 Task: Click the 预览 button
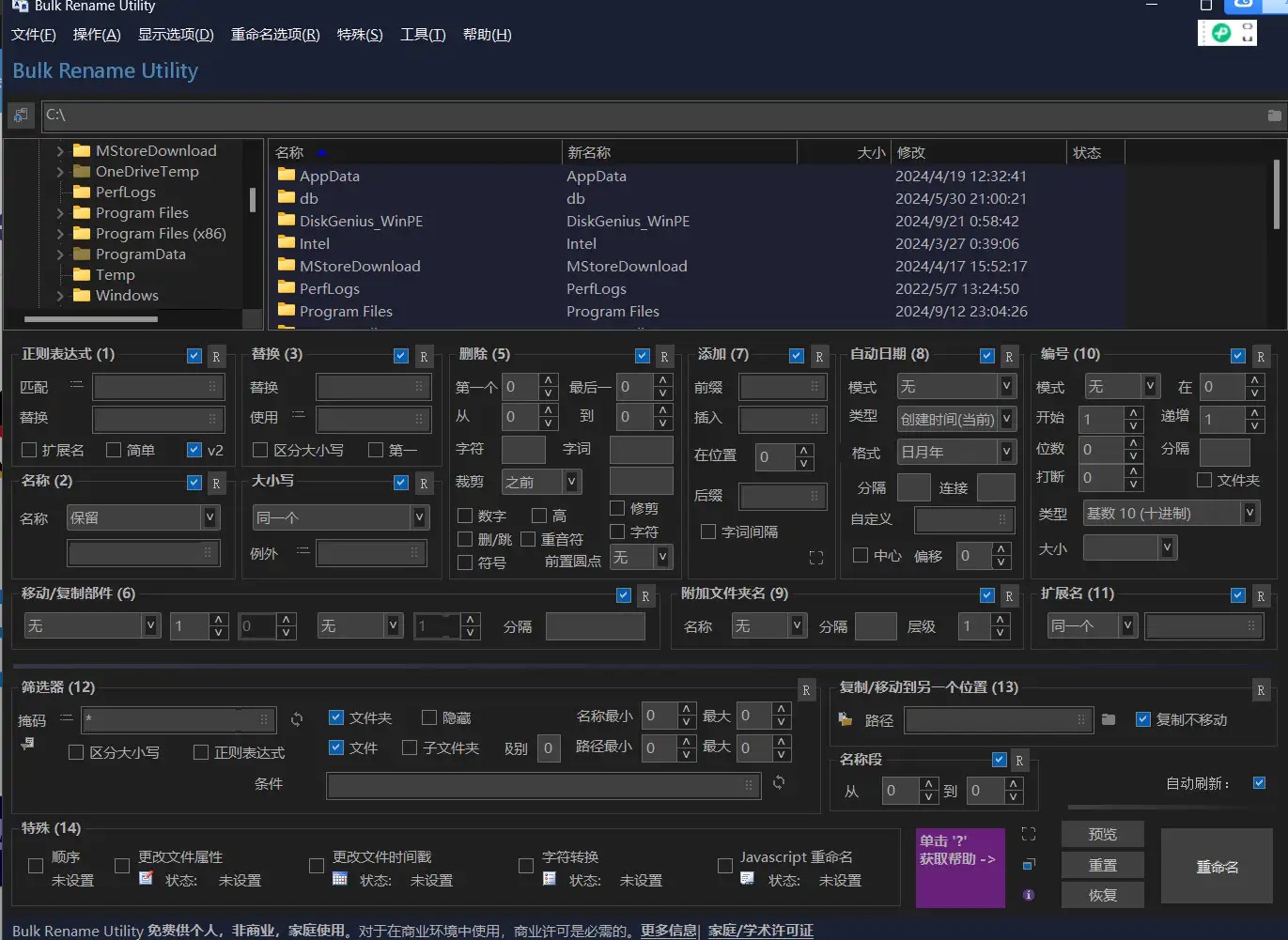[x=1103, y=834]
